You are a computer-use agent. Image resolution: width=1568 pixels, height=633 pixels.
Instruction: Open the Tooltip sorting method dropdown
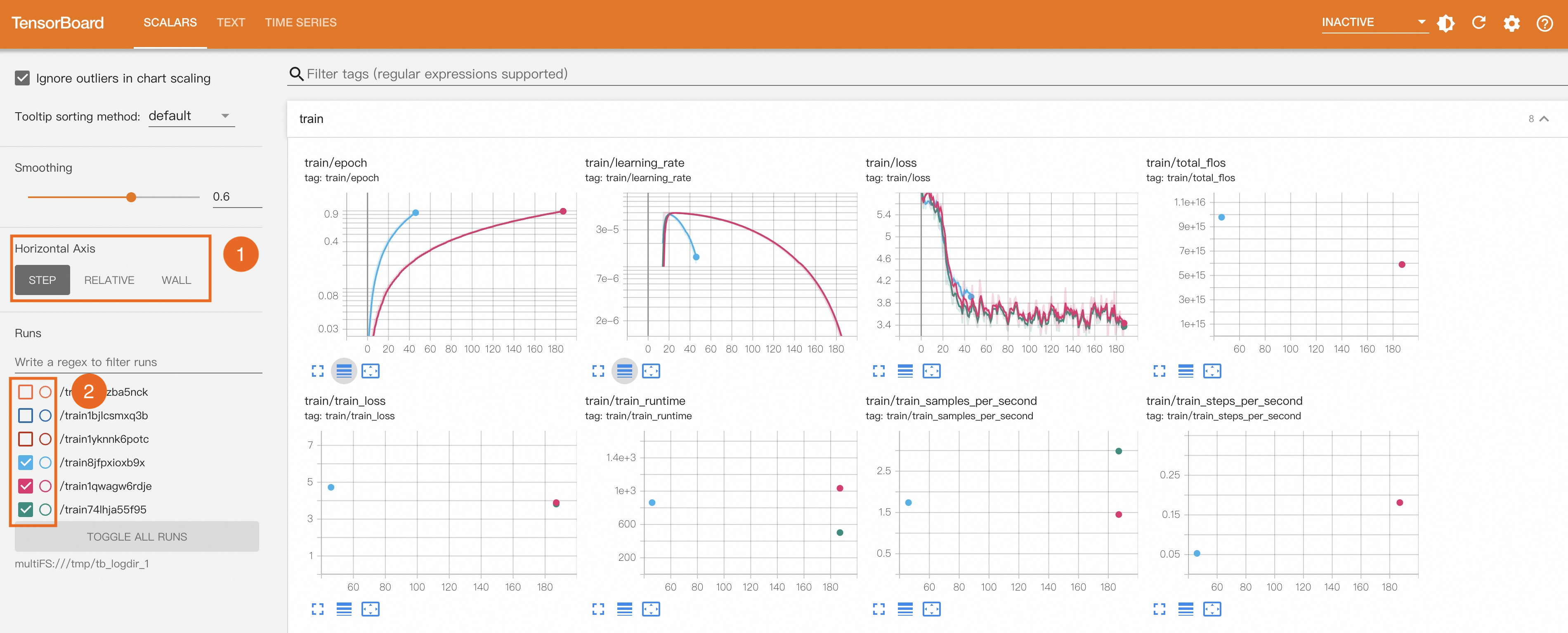pyautogui.click(x=191, y=116)
